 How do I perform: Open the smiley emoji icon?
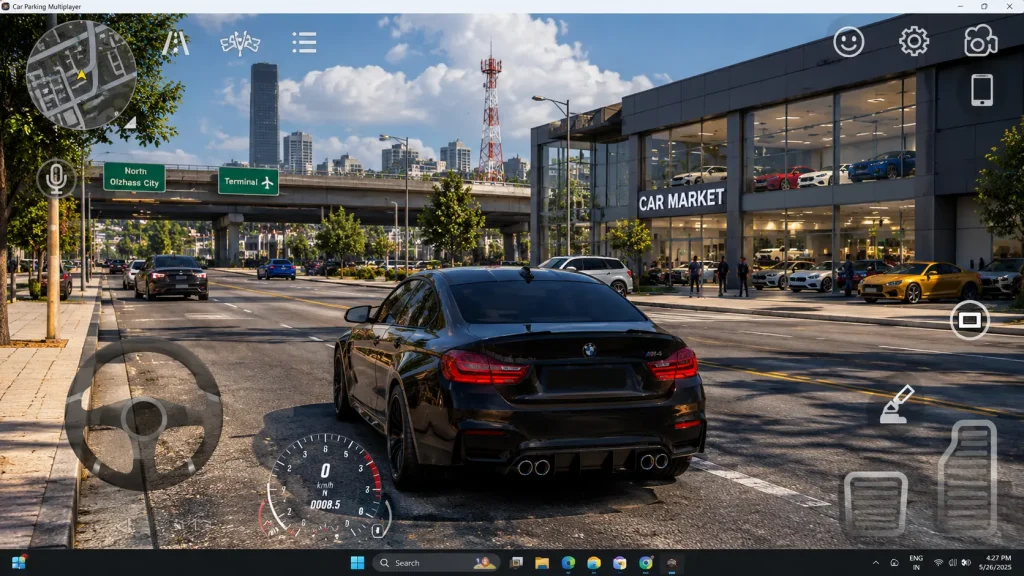848,42
